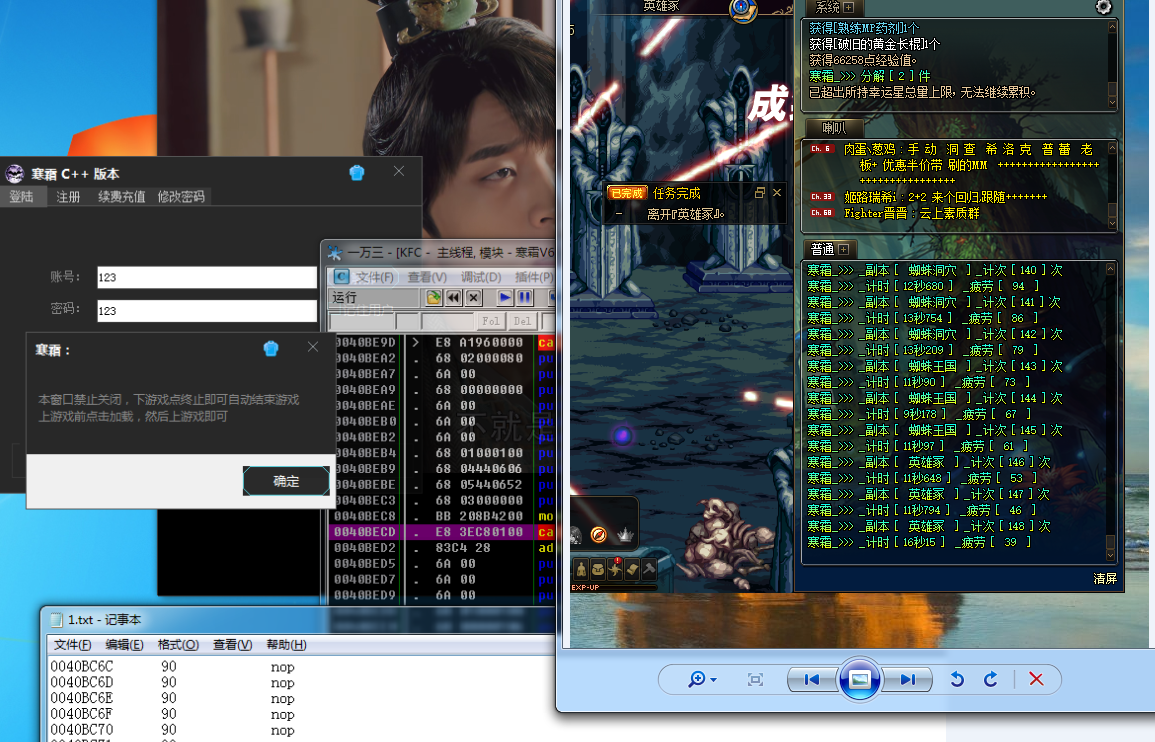Click the Notepad title bar document icon
The height and width of the screenshot is (742, 1155).
click(x=56, y=620)
